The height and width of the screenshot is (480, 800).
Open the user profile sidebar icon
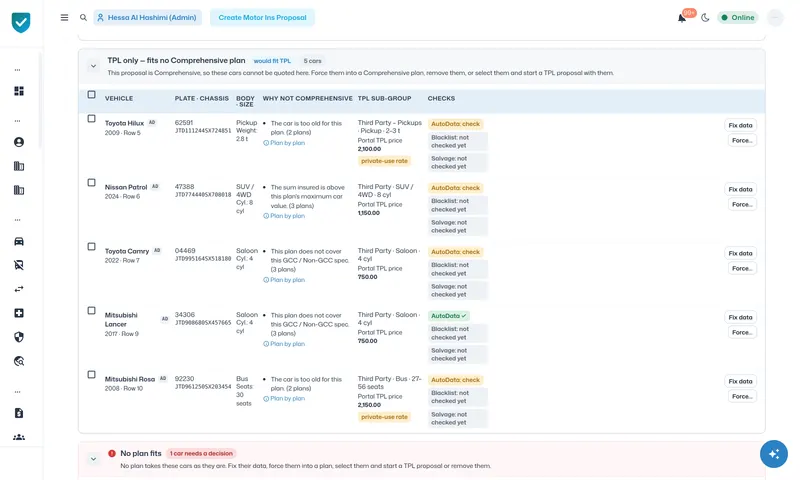pos(19,142)
